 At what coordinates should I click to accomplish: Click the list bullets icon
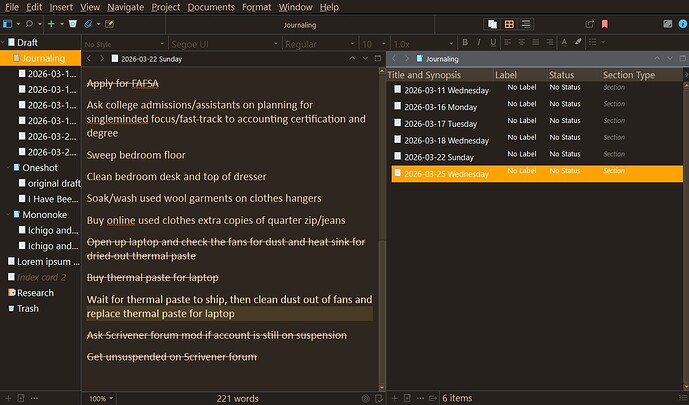(593, 42)
